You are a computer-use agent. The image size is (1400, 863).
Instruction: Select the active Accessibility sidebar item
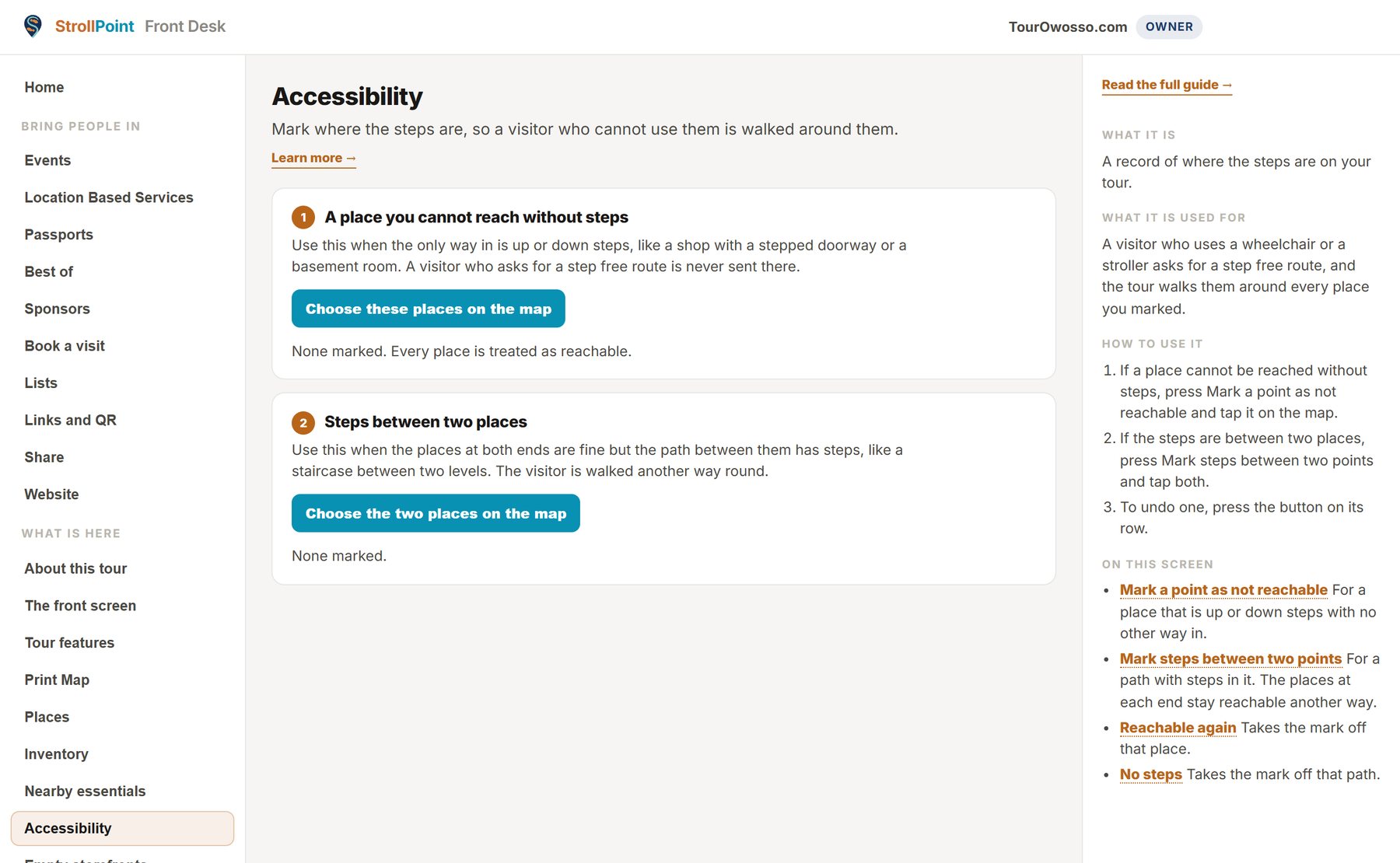pyautogui.click(x=122, y=828)
